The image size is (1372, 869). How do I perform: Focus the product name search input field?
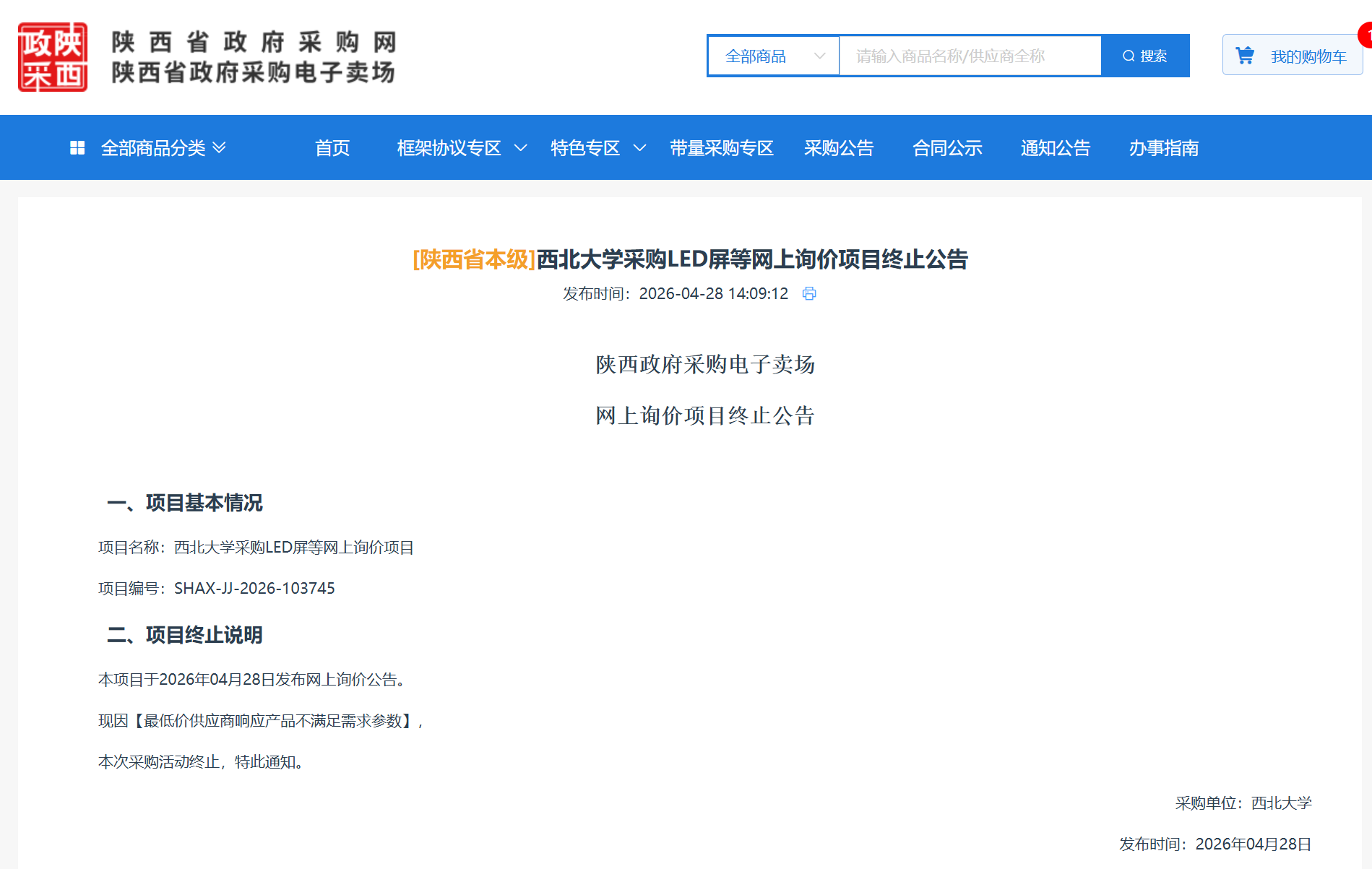[970, 56]
